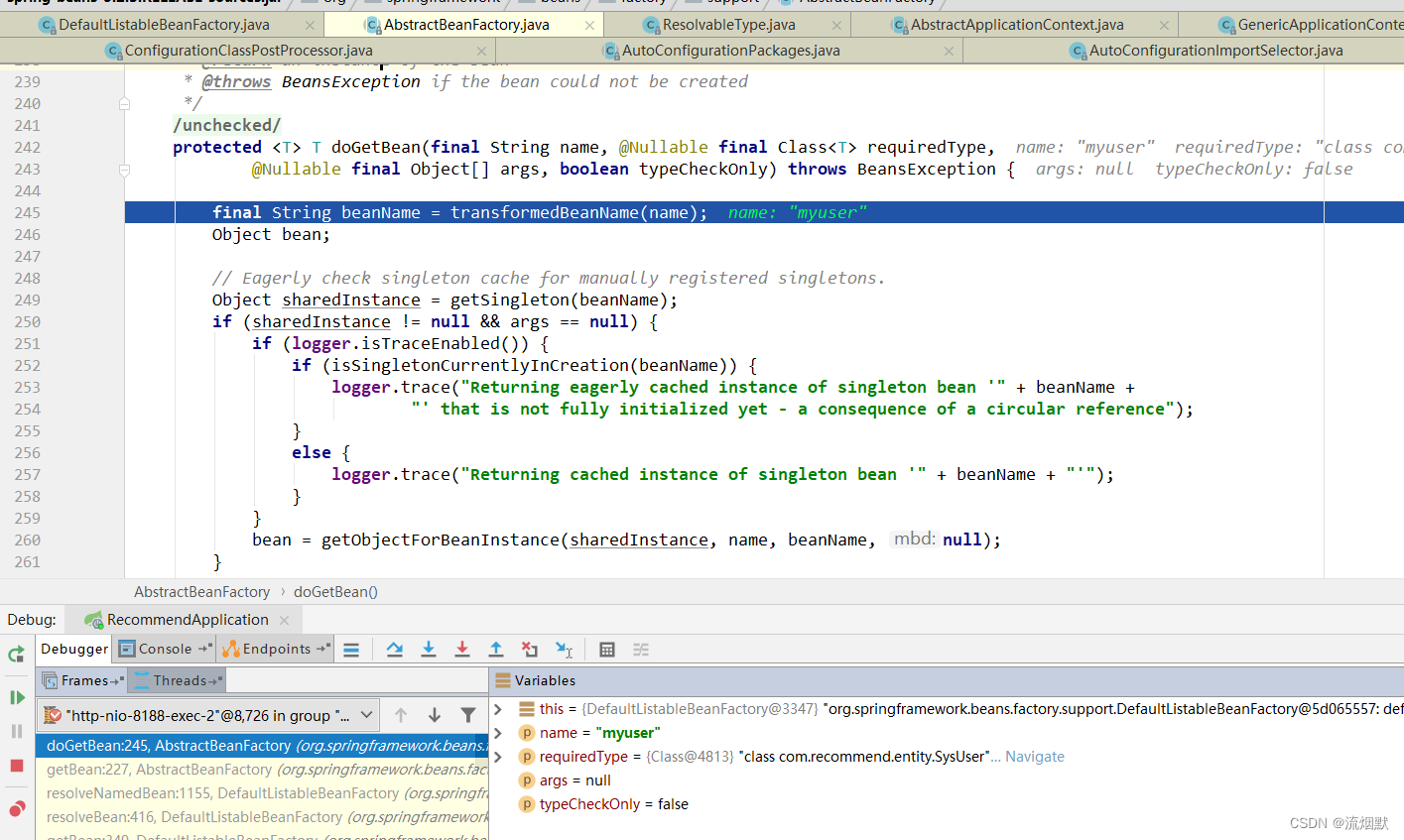Expand the 'requiredType' variable node
The image size is (1404, 840).
[x=499, y=757]
